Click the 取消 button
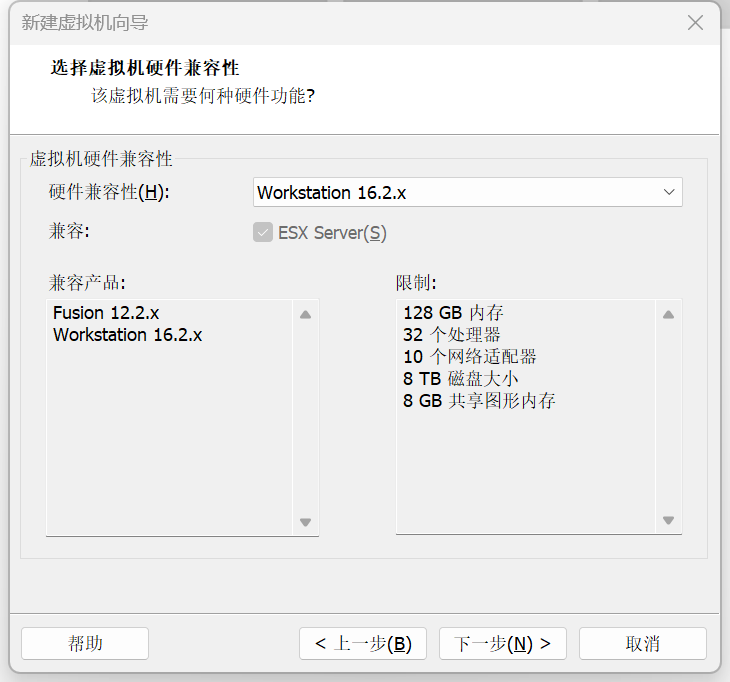 pos(643,643)
